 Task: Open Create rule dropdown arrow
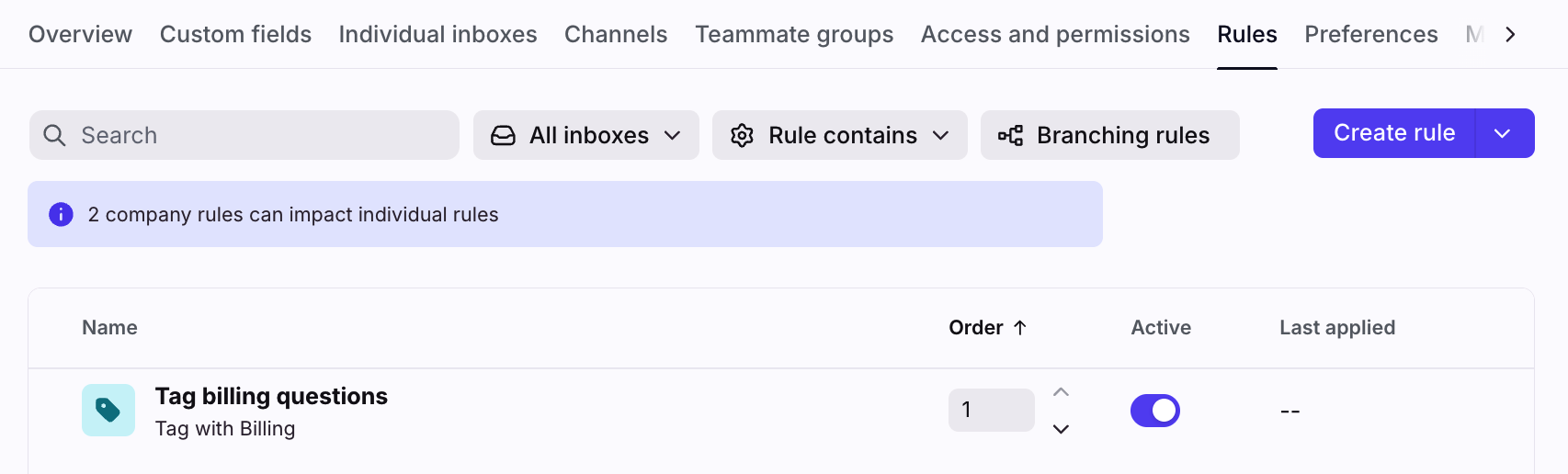1503,133
